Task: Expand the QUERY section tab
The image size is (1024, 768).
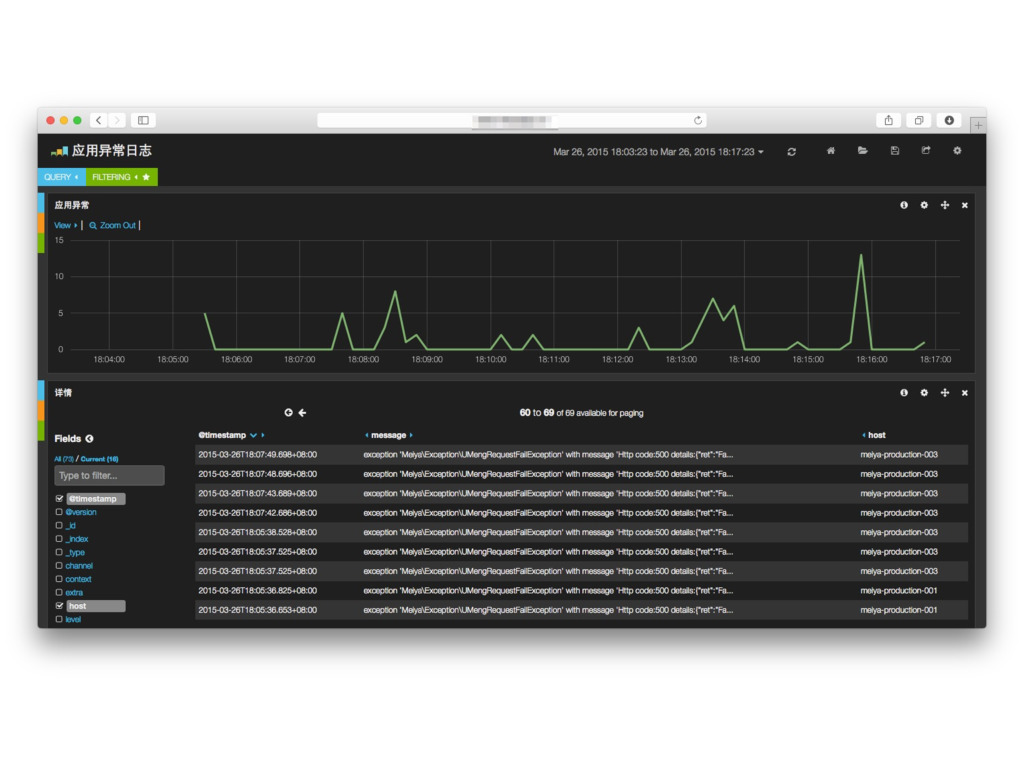Action: click(61, 177)
